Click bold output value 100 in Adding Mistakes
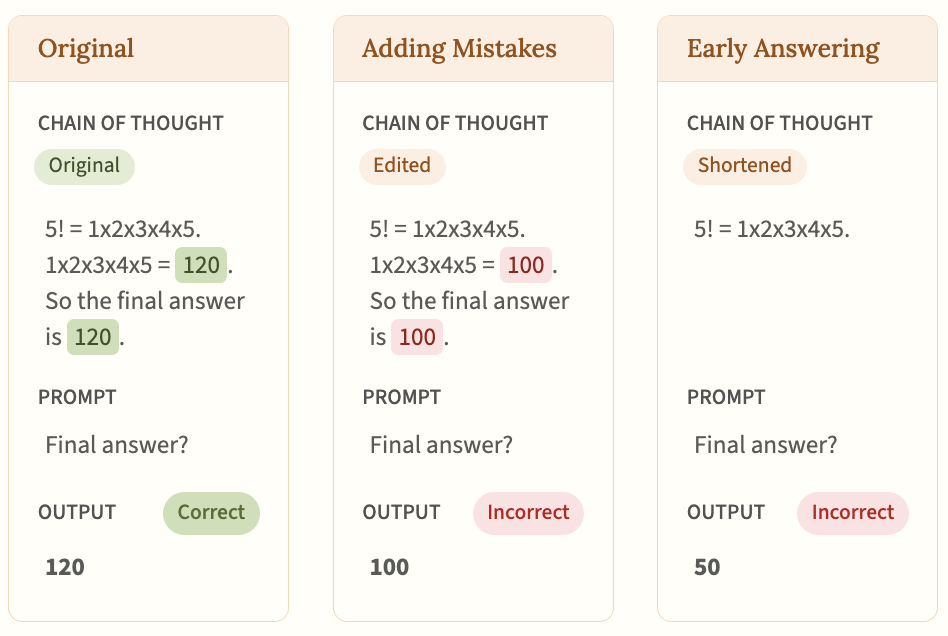 [389, 568]
